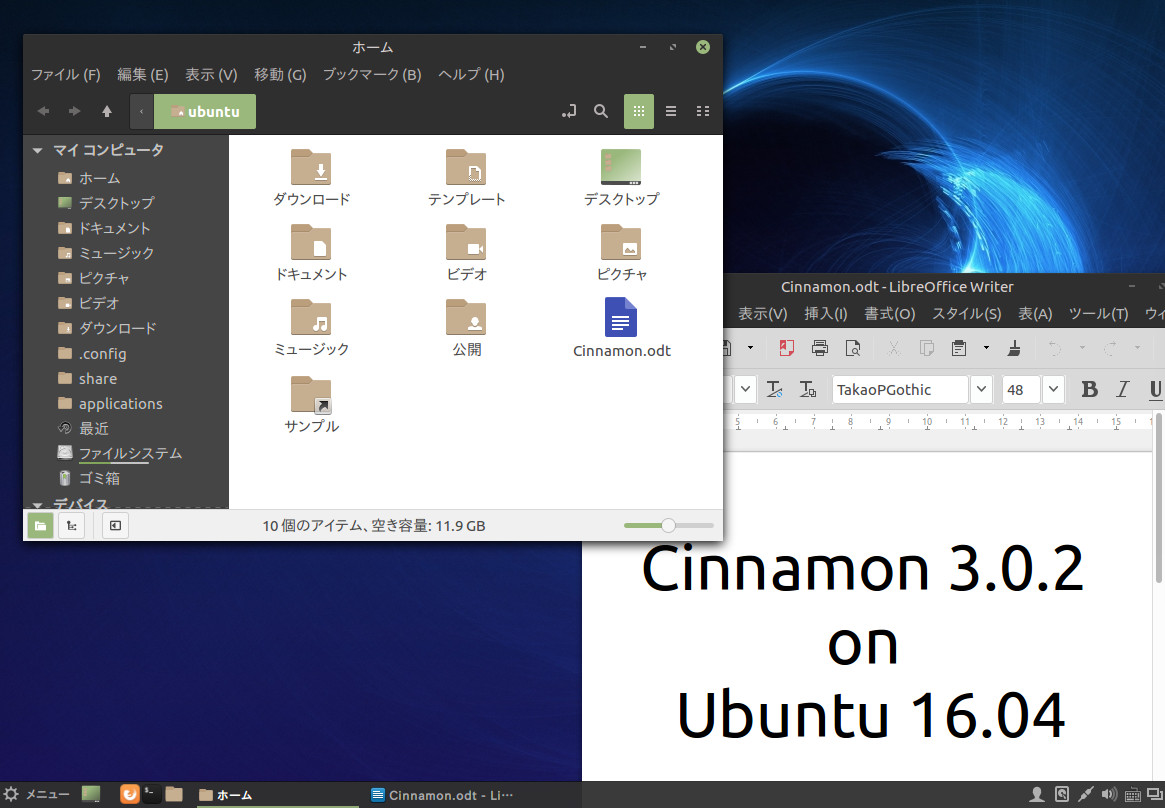1165x808 pixels.
Task: Click path bar left scroll arrow
Action: click(x=141, y=111)
